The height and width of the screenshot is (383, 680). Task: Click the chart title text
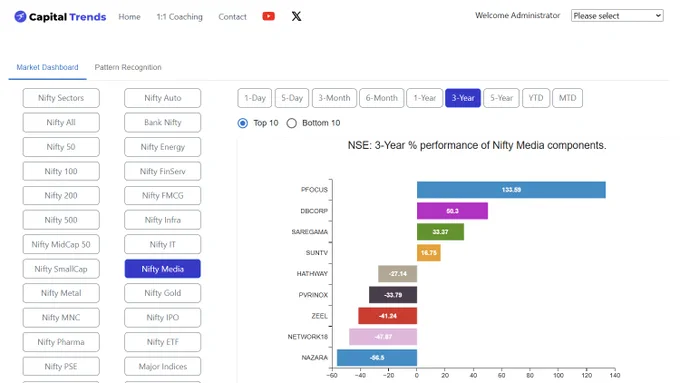tap(477, 145)
